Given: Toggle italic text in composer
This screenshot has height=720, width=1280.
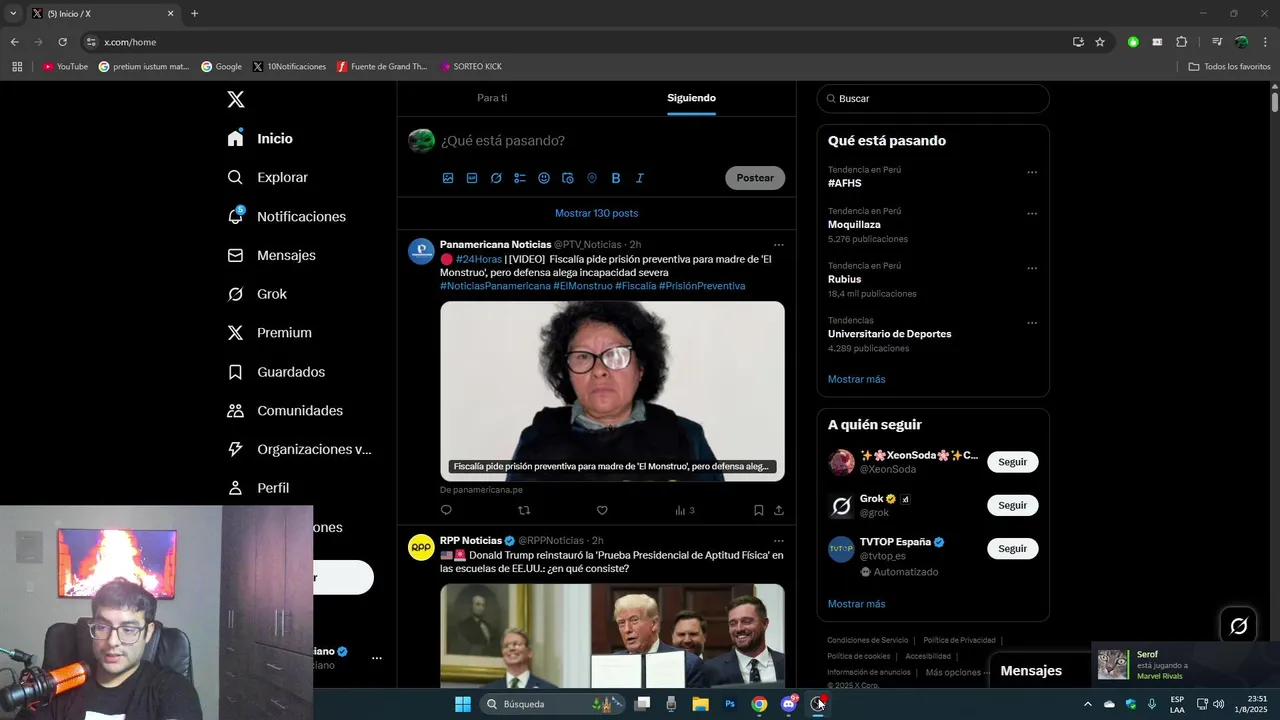Looking at the screenshot, I should coord(640,178).
